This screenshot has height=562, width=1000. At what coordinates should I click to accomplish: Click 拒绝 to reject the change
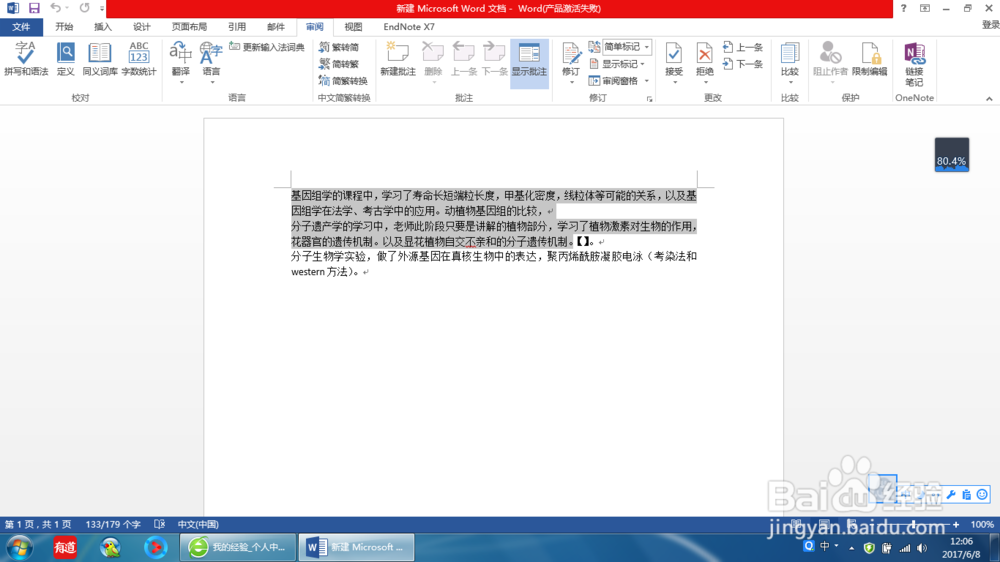coord(705,63)
